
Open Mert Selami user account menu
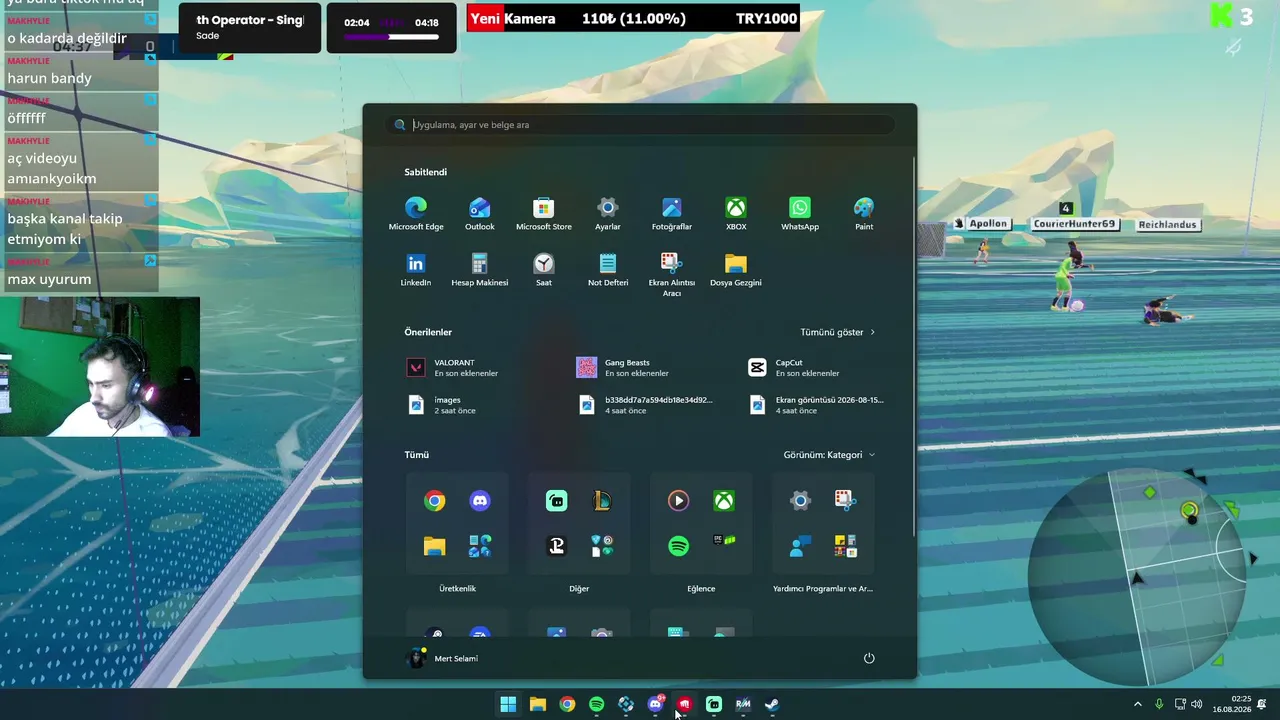pyautogui.click(x=442, y=658)
